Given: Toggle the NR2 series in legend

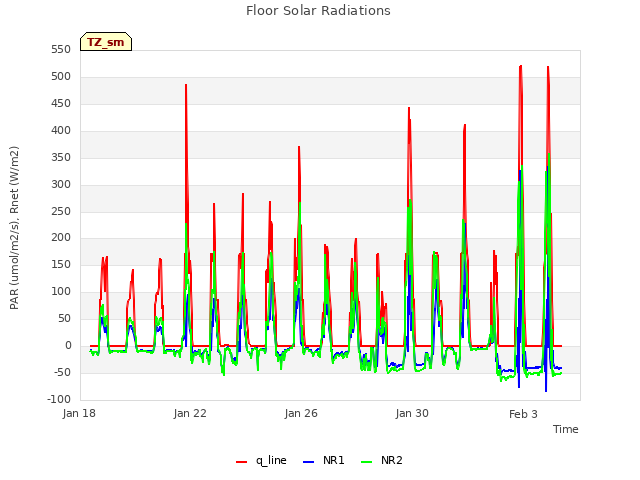Looking at the screenshot, I should click(382, 460).
